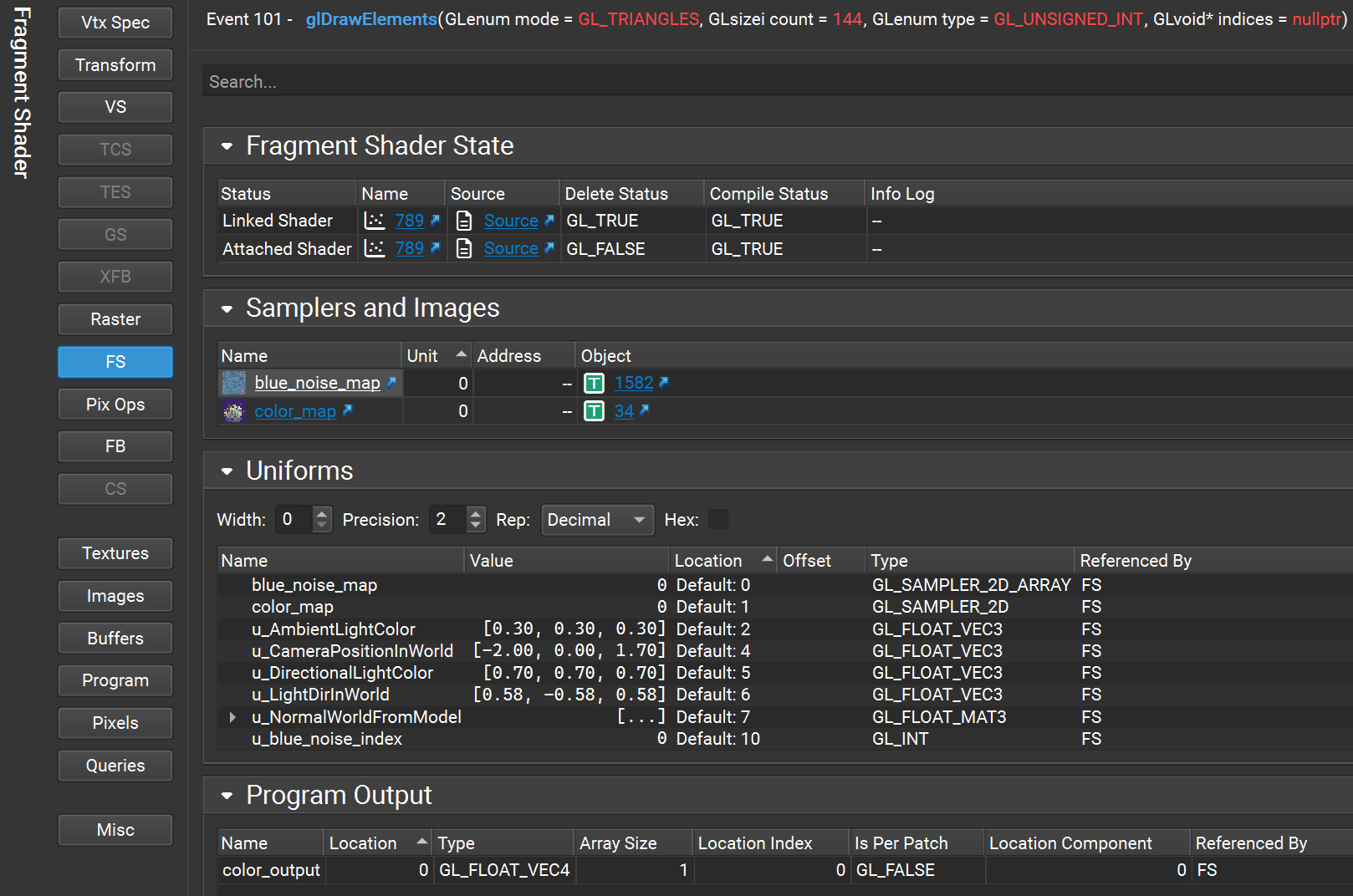Open the Linked Shader Source link
The height and width of the screenshot is (896, 1353).
coord(511,221)
